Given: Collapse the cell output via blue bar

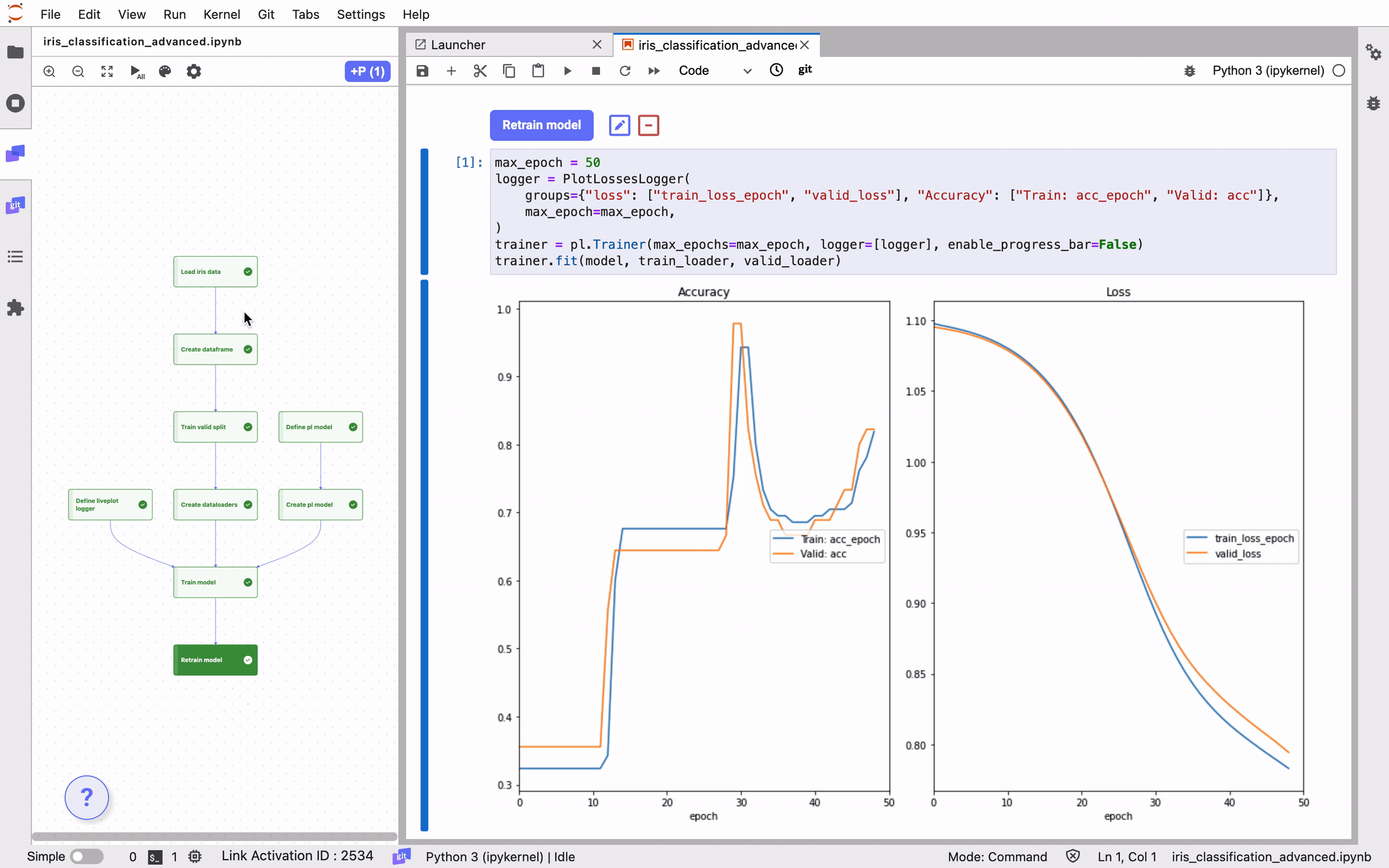Looking at the screenshot, I should tap(424, 554).
